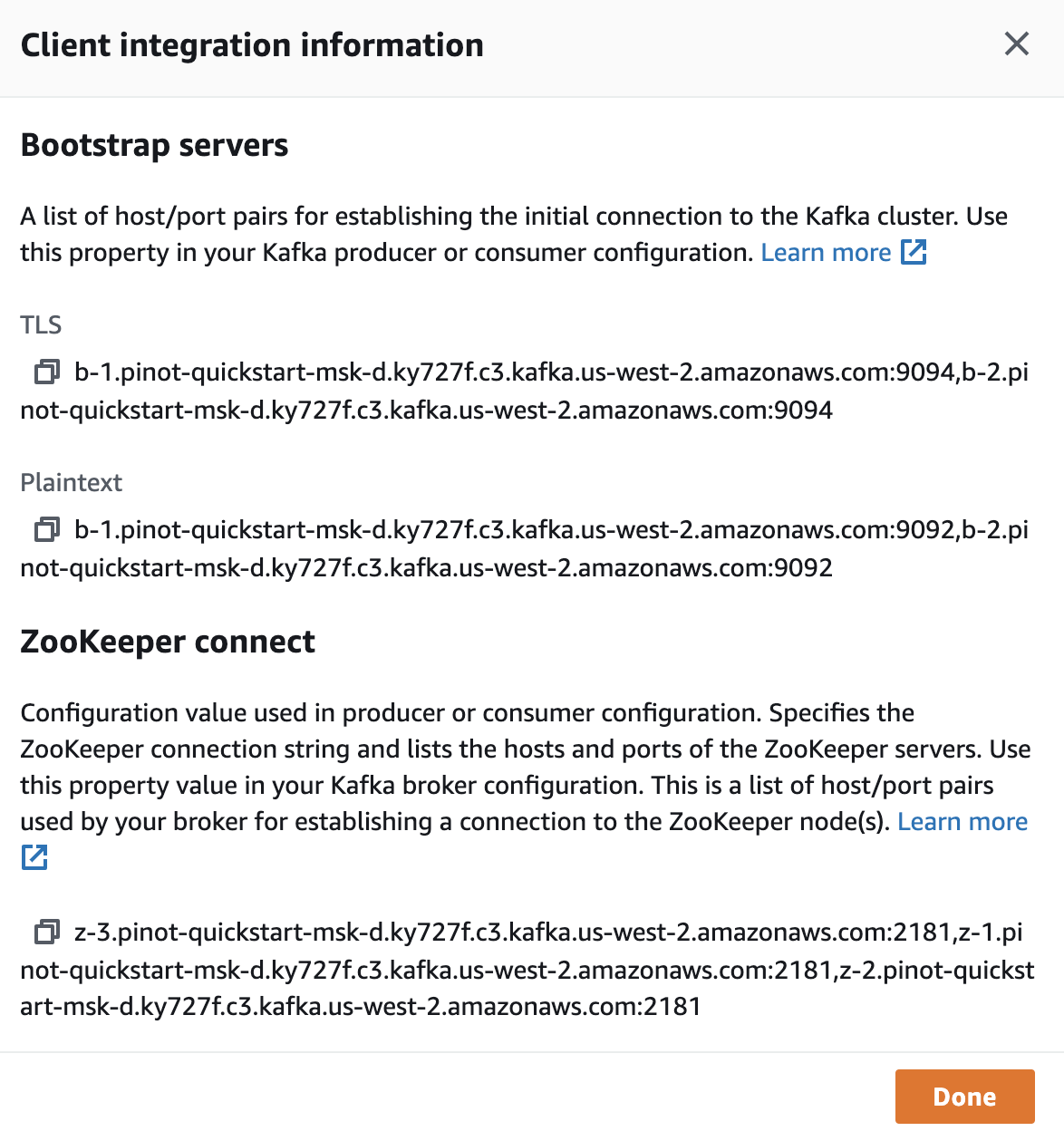Click the last ZooKeeper line ending in 2181
The image size is (1064, 1131).
(361, 1007)
